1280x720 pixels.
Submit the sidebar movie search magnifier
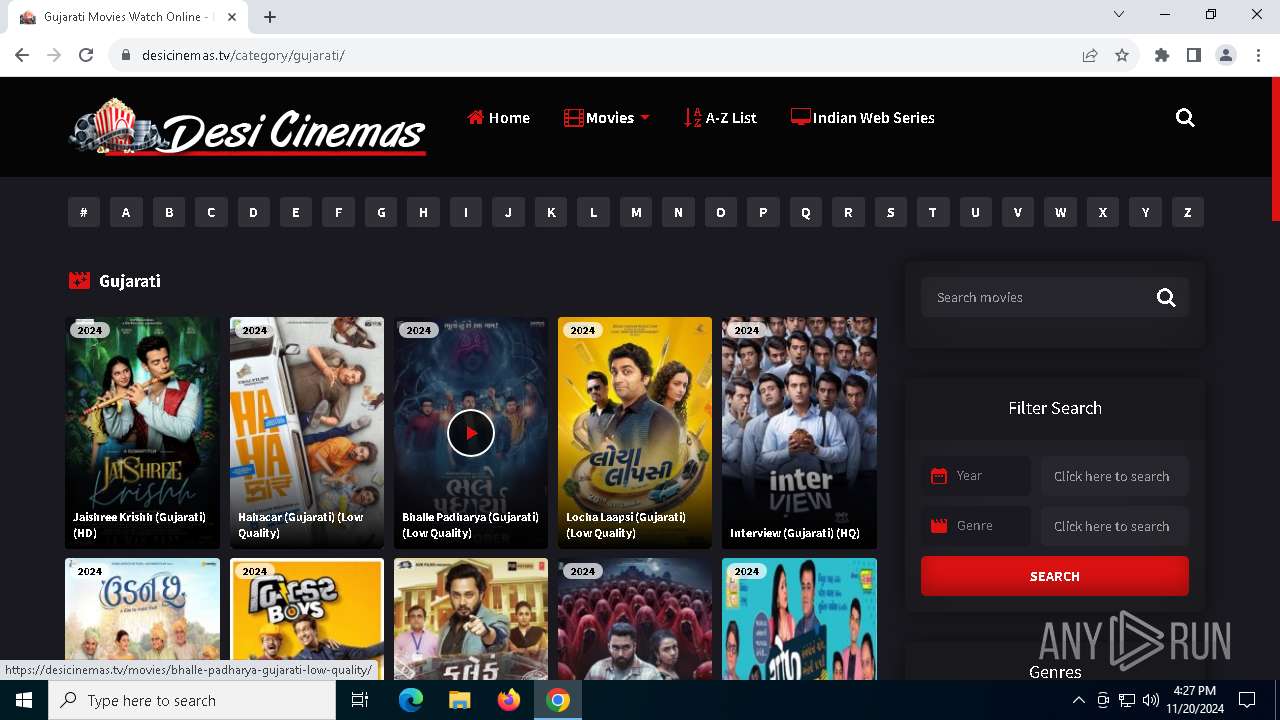pos(1166,297)
